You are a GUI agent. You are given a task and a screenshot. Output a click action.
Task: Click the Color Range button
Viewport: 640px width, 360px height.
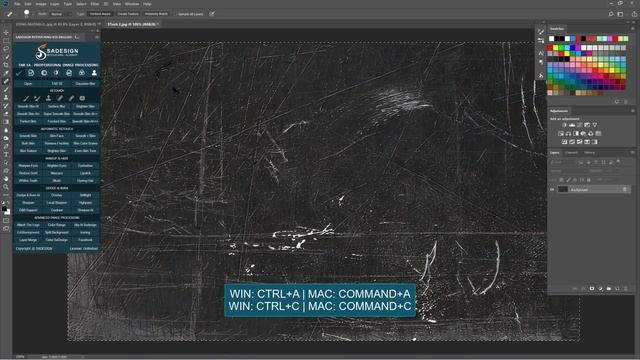coord(57,225)
